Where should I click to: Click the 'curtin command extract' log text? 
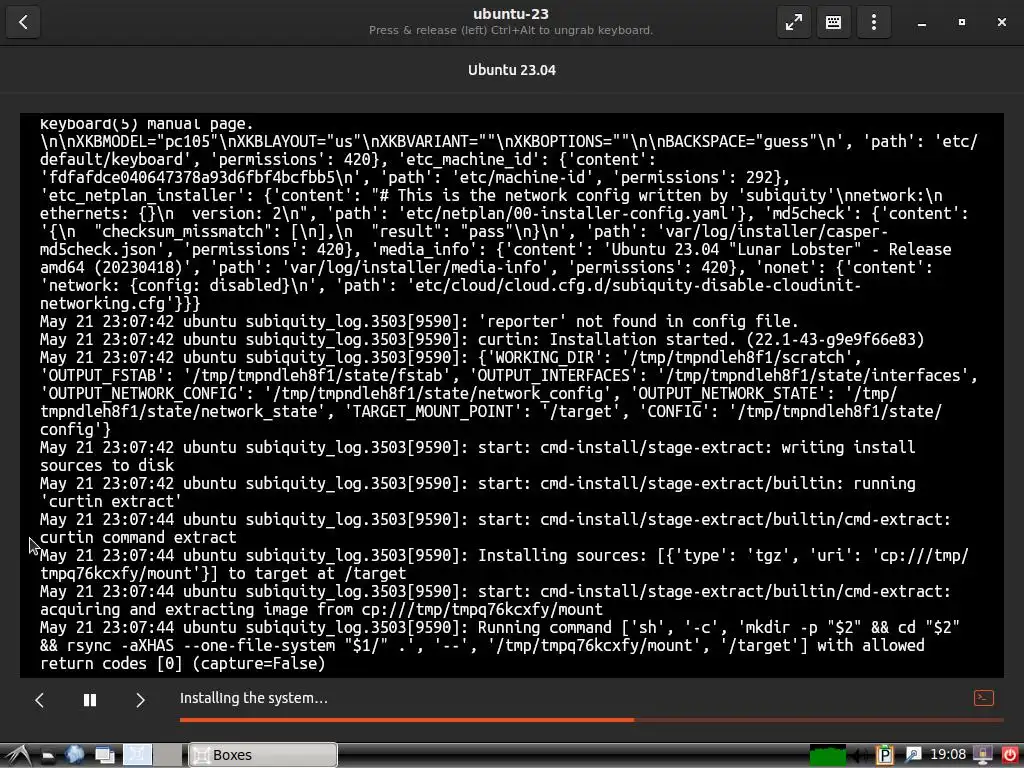tap(138, 537)
